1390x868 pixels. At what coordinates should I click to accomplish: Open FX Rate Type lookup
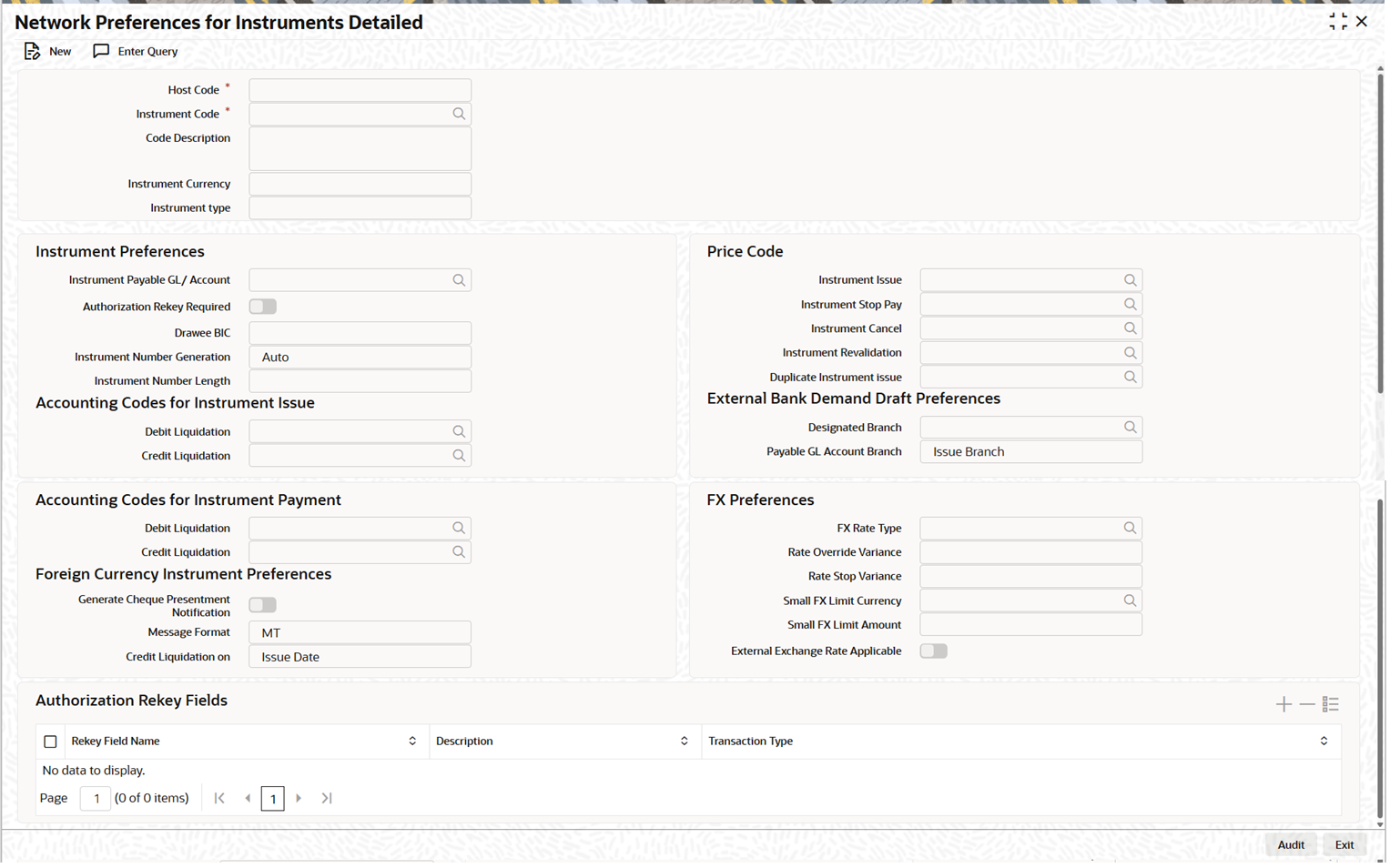click(x=1130, y=528)
